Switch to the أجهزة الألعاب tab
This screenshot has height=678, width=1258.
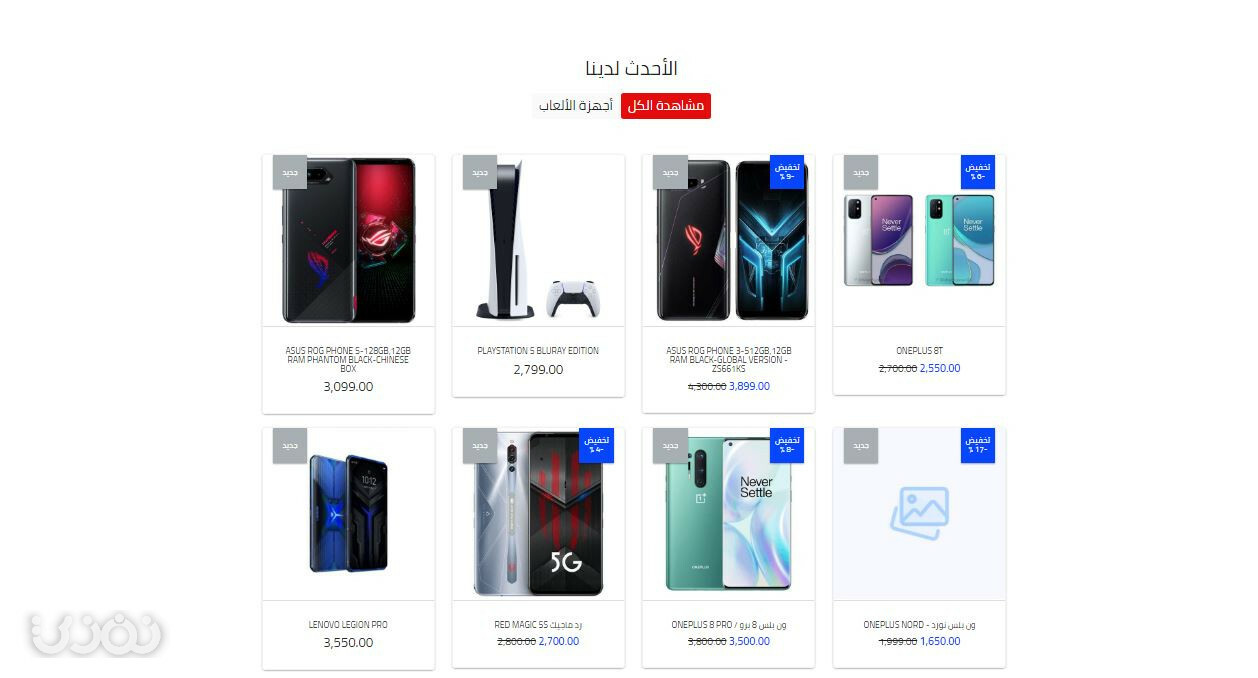[x=575, y=106]
